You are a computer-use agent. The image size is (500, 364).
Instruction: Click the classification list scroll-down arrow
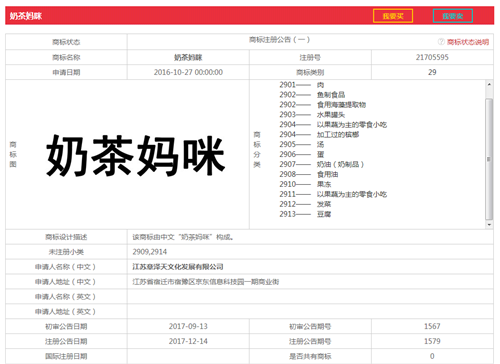point(489,225)
